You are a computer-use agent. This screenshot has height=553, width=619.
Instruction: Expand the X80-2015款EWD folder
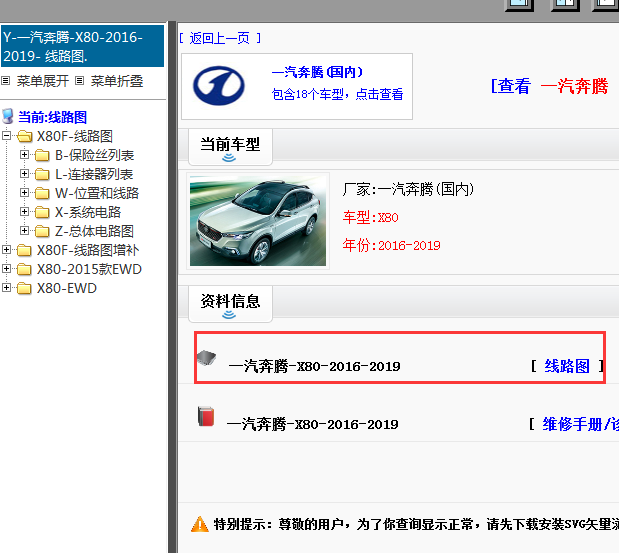point(6,268)
